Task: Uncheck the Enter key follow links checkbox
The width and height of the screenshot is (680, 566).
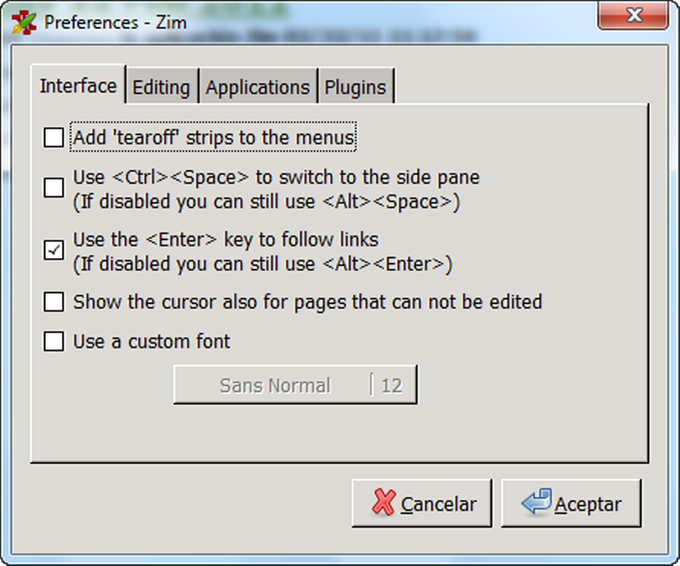Action: click(x=54, y=250)
